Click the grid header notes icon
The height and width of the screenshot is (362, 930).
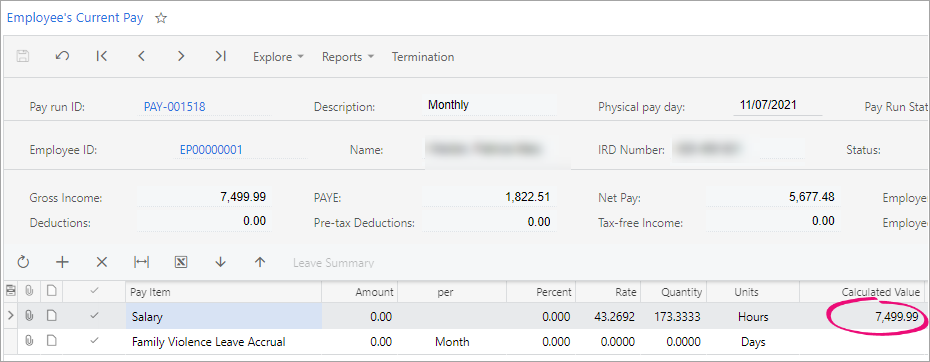[52, 291]
